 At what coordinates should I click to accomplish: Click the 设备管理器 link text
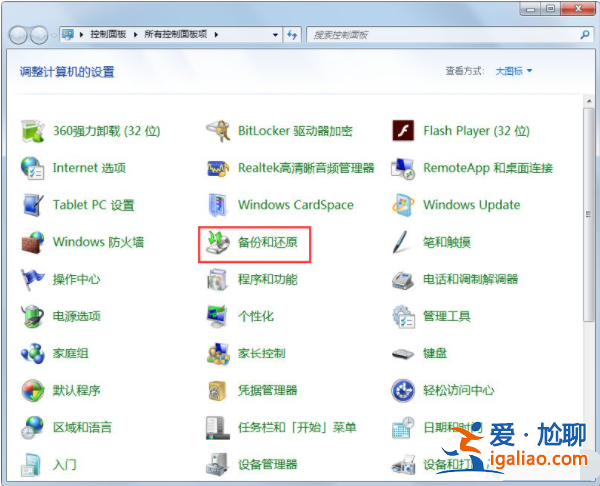[267, 465]
